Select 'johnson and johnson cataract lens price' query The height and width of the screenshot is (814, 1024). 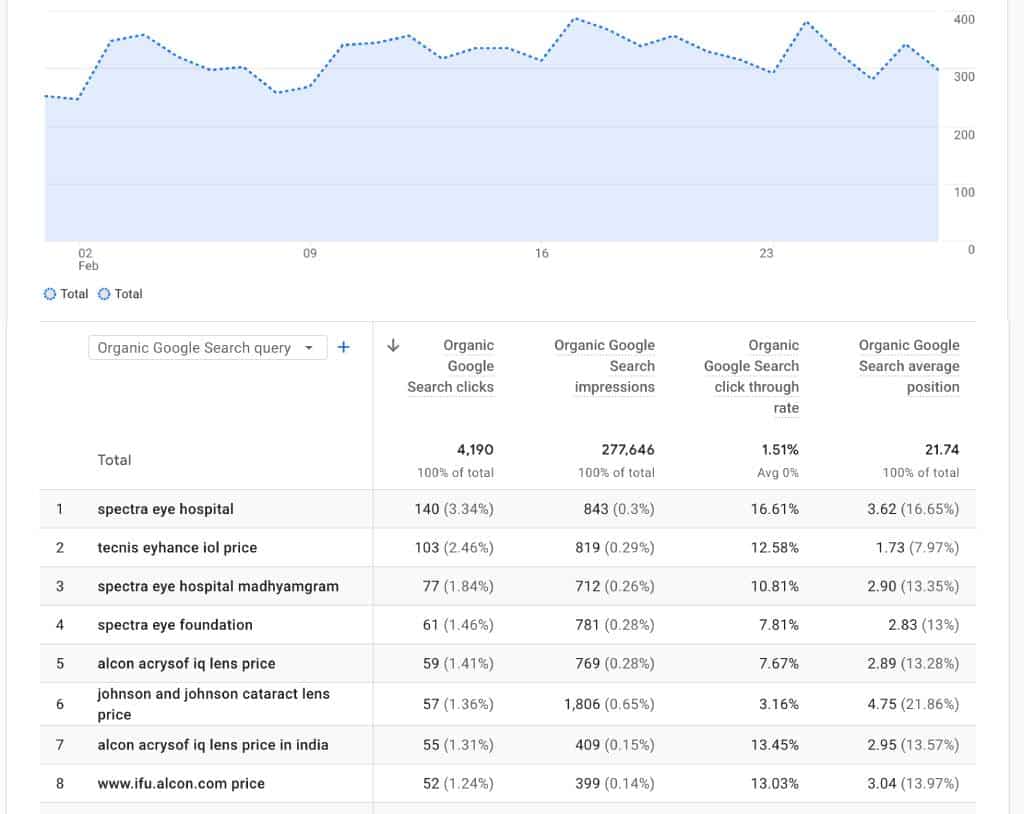(214, 704)
